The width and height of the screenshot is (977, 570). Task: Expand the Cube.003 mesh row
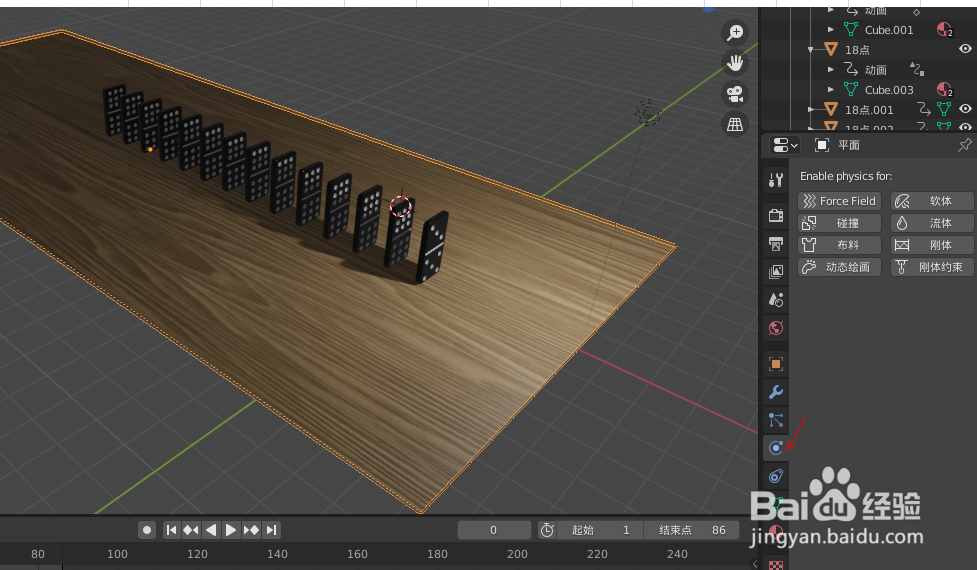point(831,89)
